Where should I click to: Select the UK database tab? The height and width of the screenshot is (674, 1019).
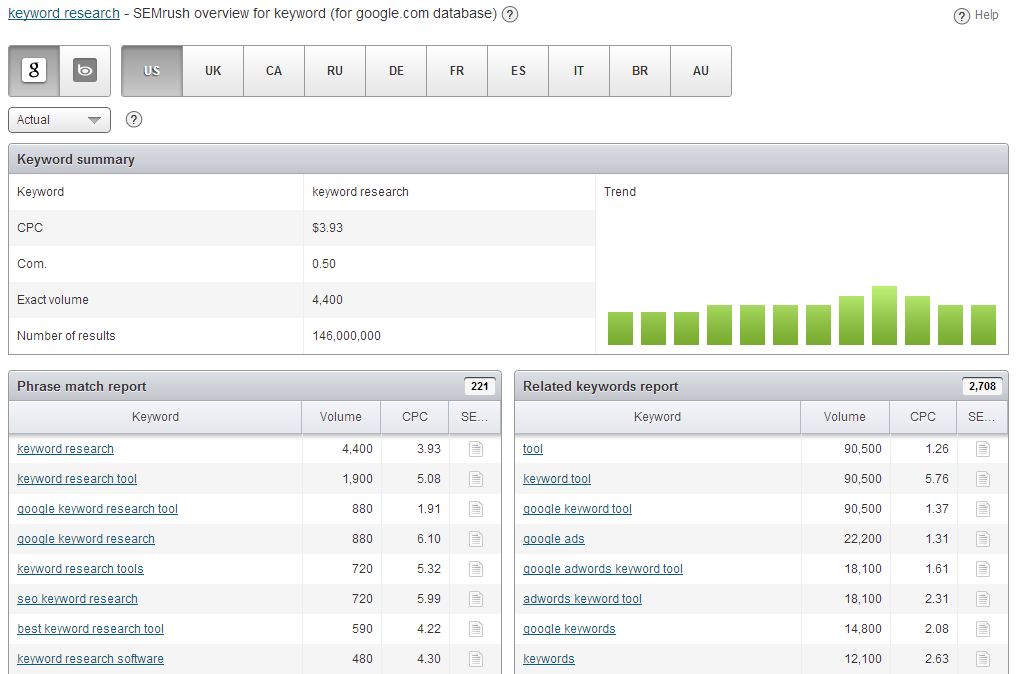213,71
